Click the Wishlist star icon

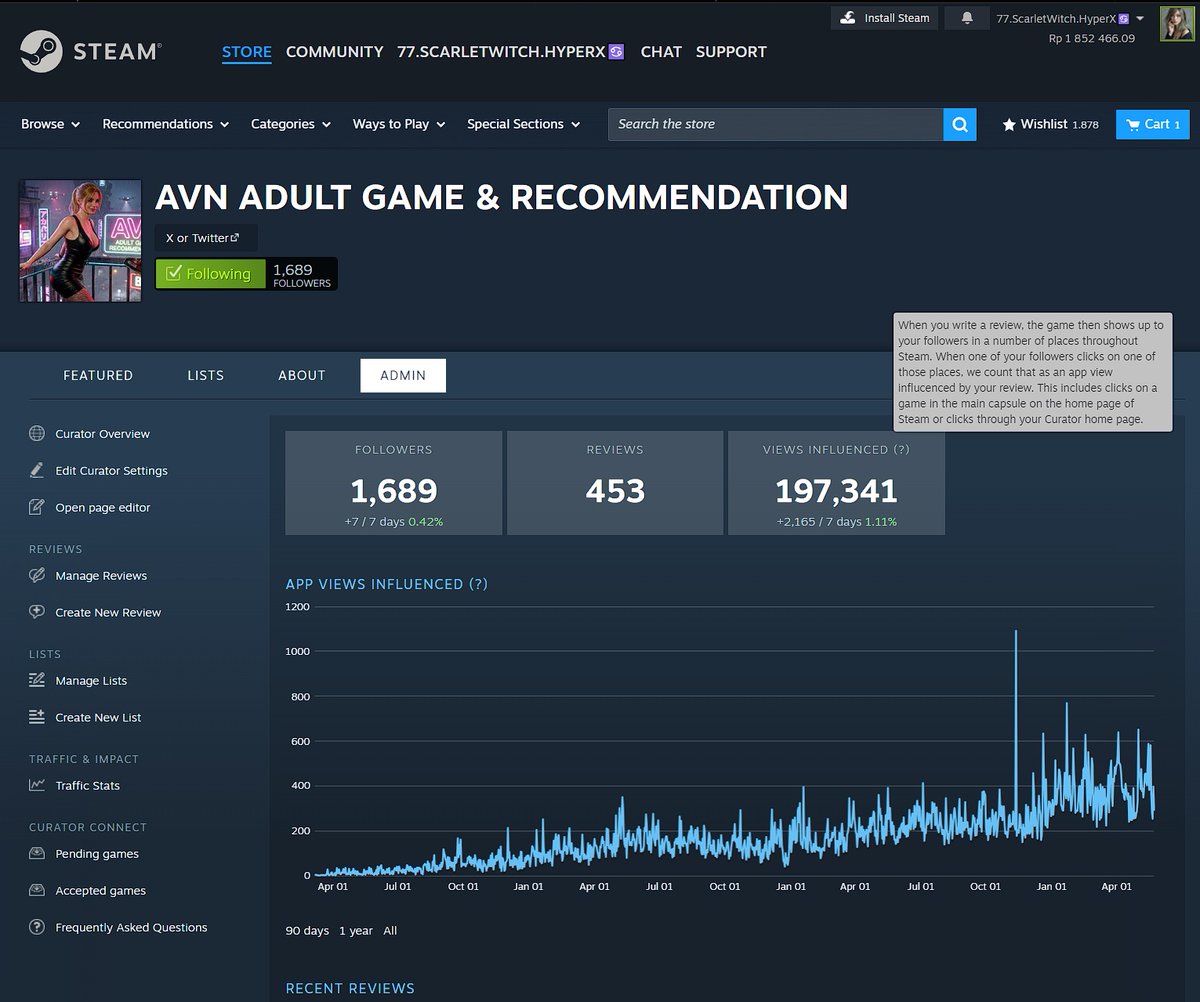click(1009, 124)
